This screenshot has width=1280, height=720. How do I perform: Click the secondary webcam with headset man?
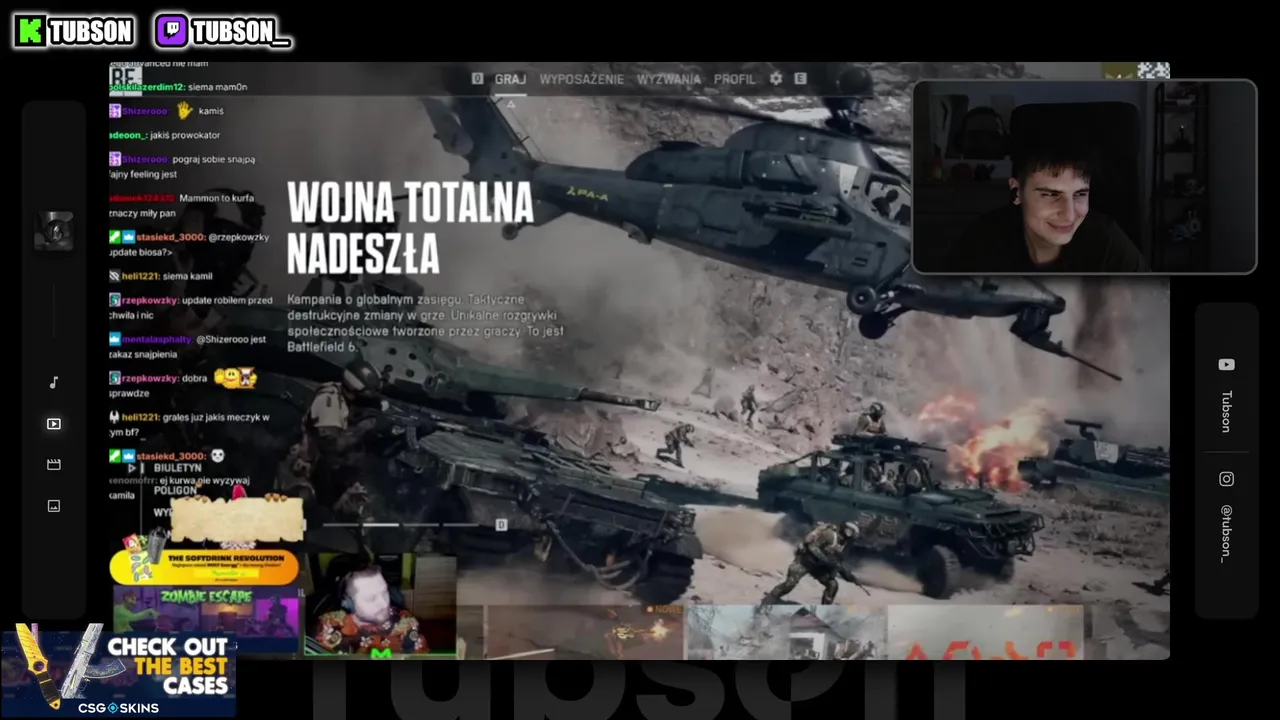(380, 606)
